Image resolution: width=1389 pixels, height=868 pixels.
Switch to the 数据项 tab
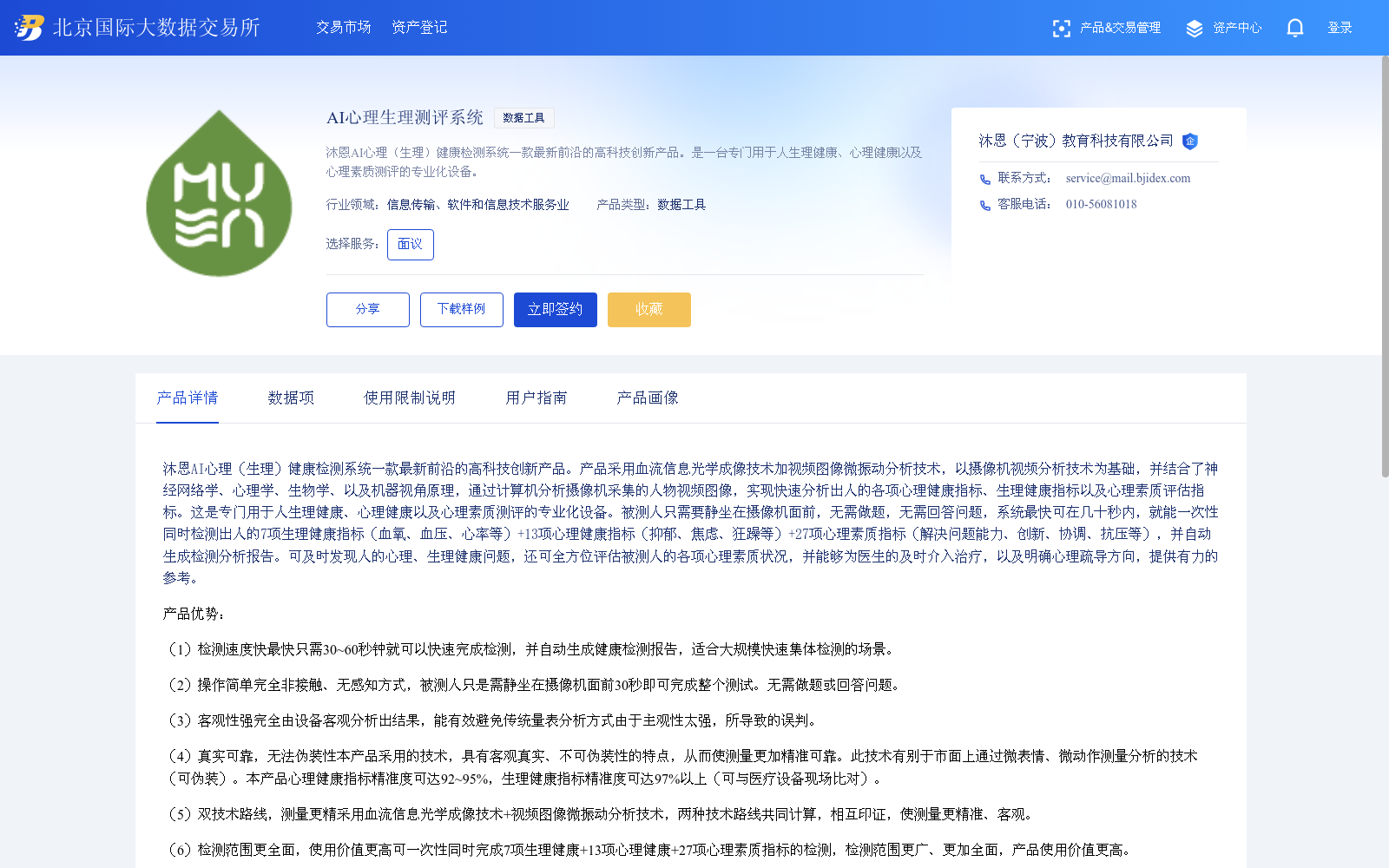click(291, 398)
